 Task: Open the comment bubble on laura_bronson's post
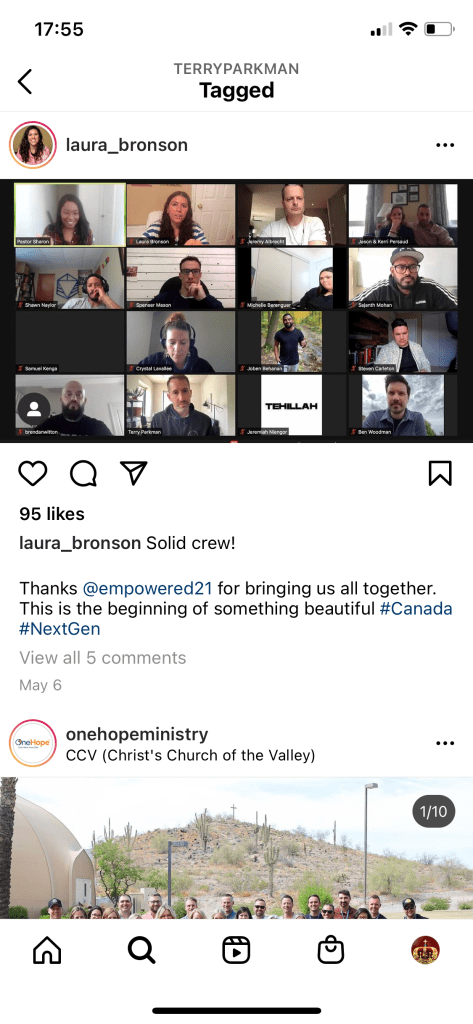pos(83,473)
